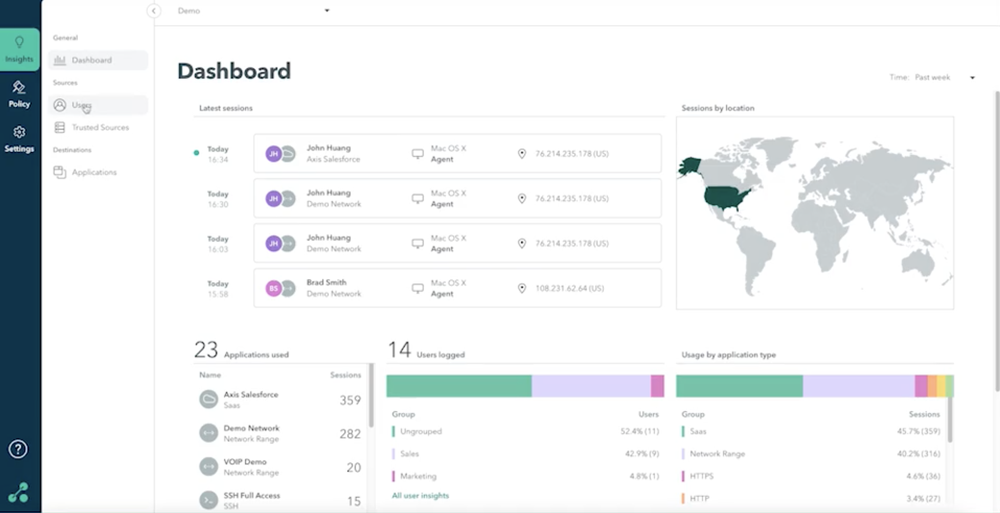Click the SSH Full Access terminal icon
The image size is (1000, 513).
pos(209,500)
